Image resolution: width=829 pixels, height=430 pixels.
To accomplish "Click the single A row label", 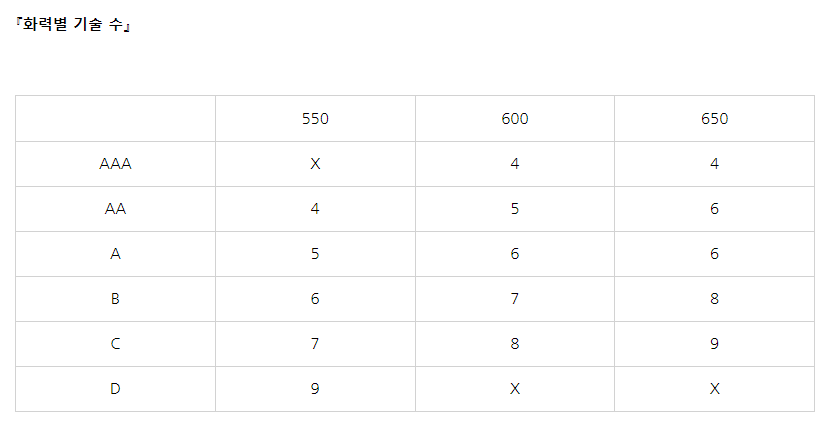I will point(116,254).
